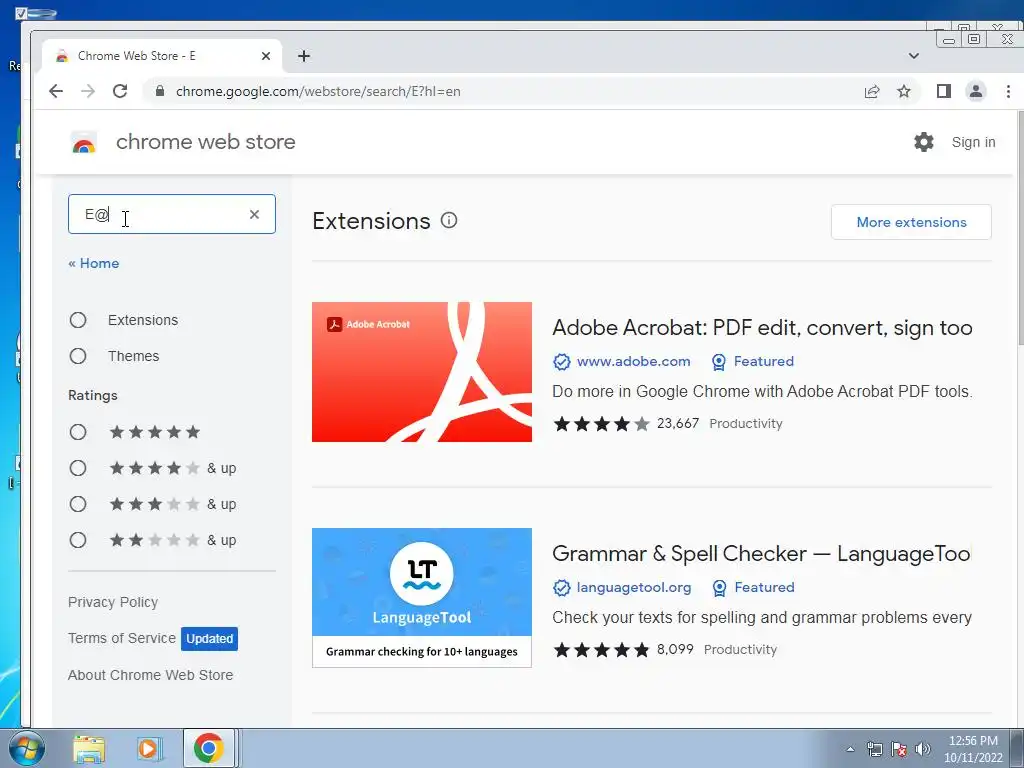Click the More extensions button
Viewport: 1024px width, 768px height.
click(911, 222)
